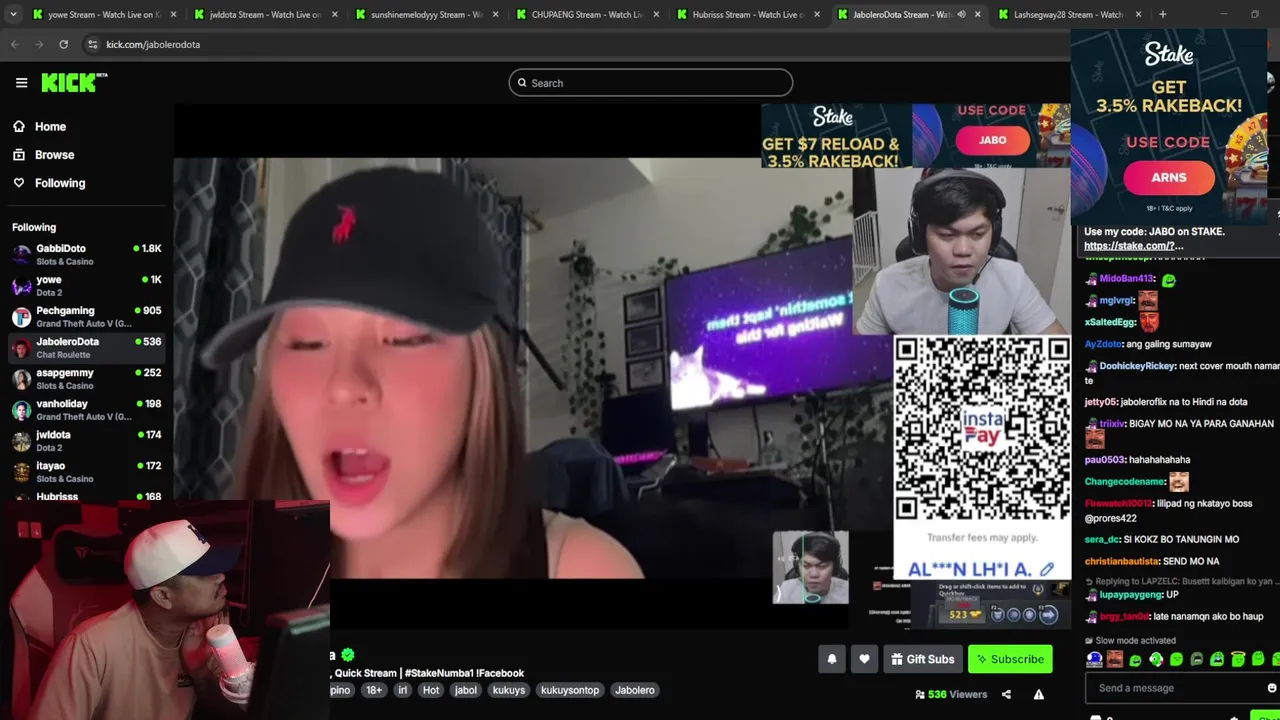Click MidoBan413 username in chat

pos(1127,279)
